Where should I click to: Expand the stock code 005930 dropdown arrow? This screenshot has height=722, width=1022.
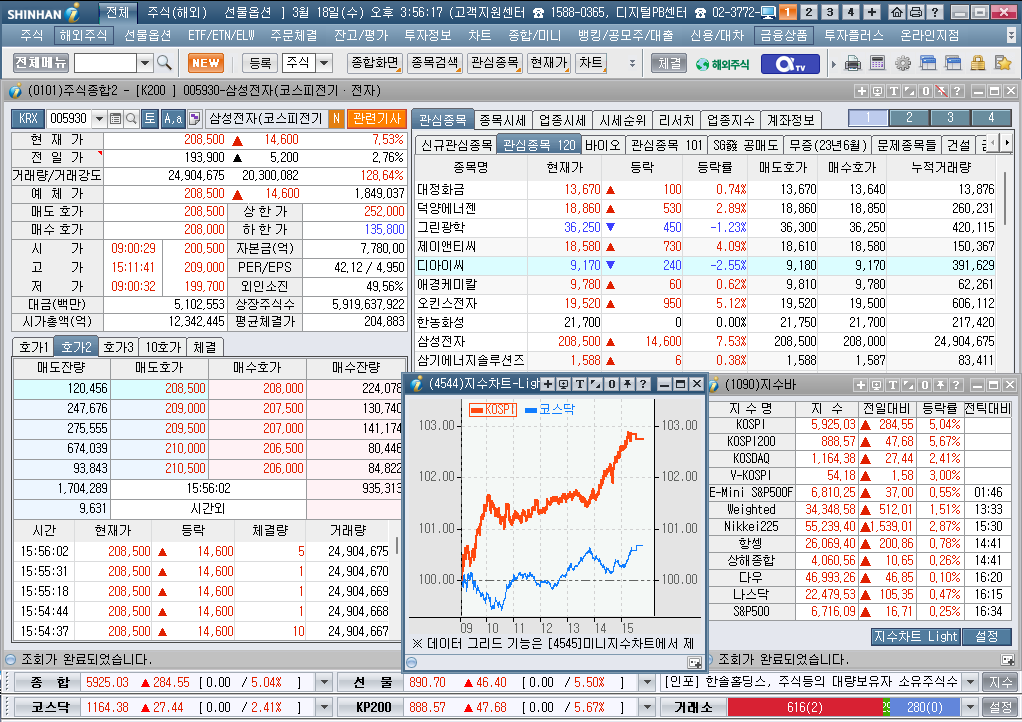99,119
